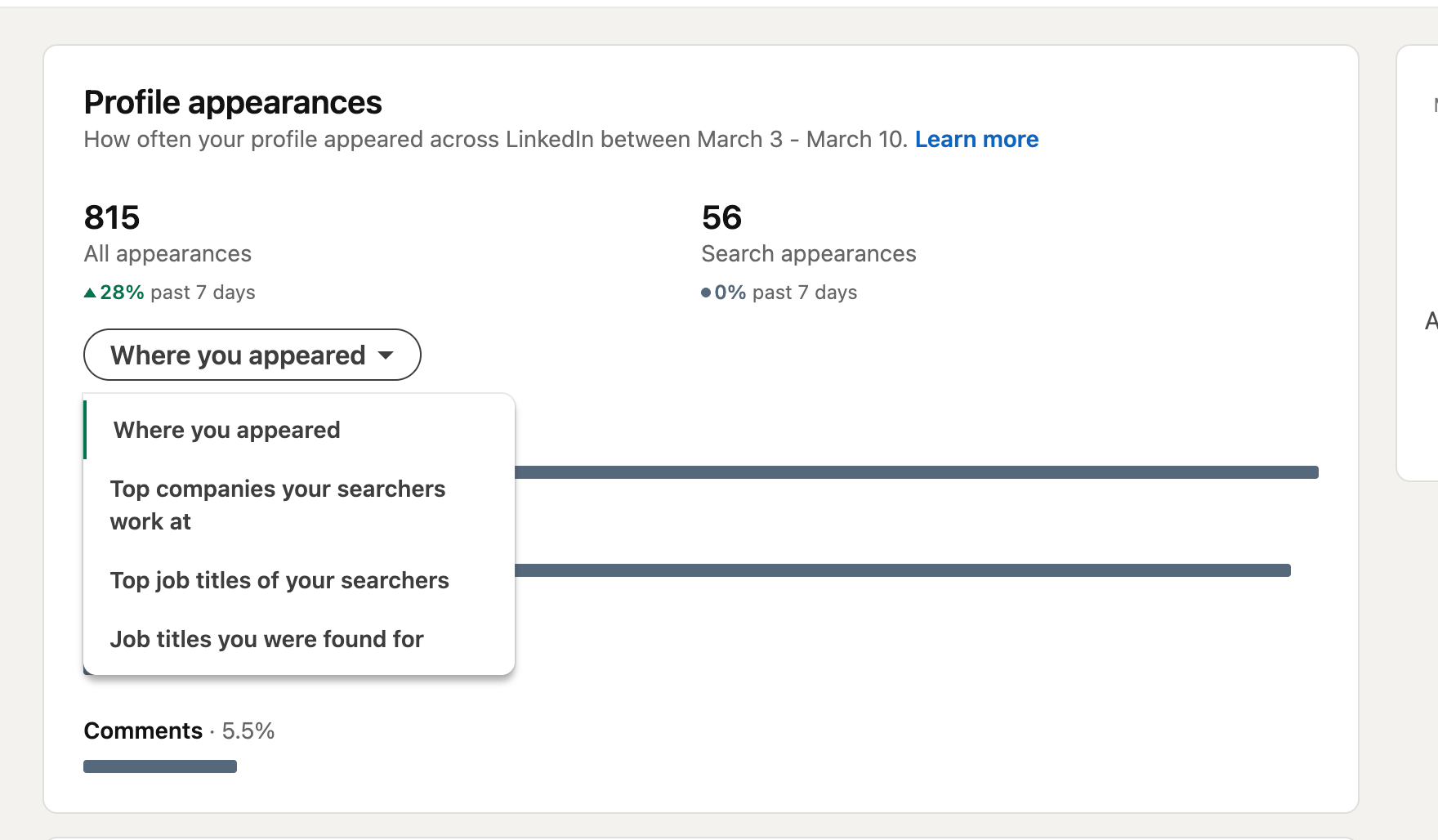Click the caret arrow in the dropdown button
This screenshot has width=1438, height=840.
tap(386, 355)
